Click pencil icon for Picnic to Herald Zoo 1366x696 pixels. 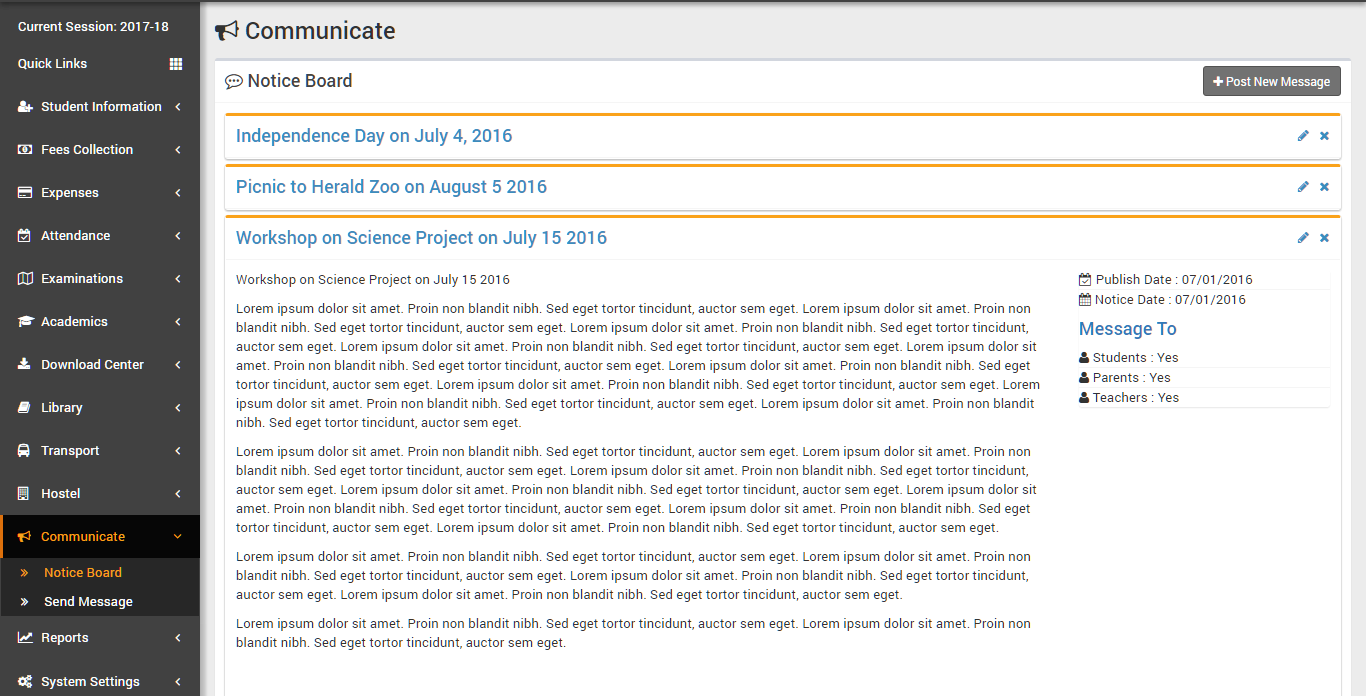[x=1303, y=187]
